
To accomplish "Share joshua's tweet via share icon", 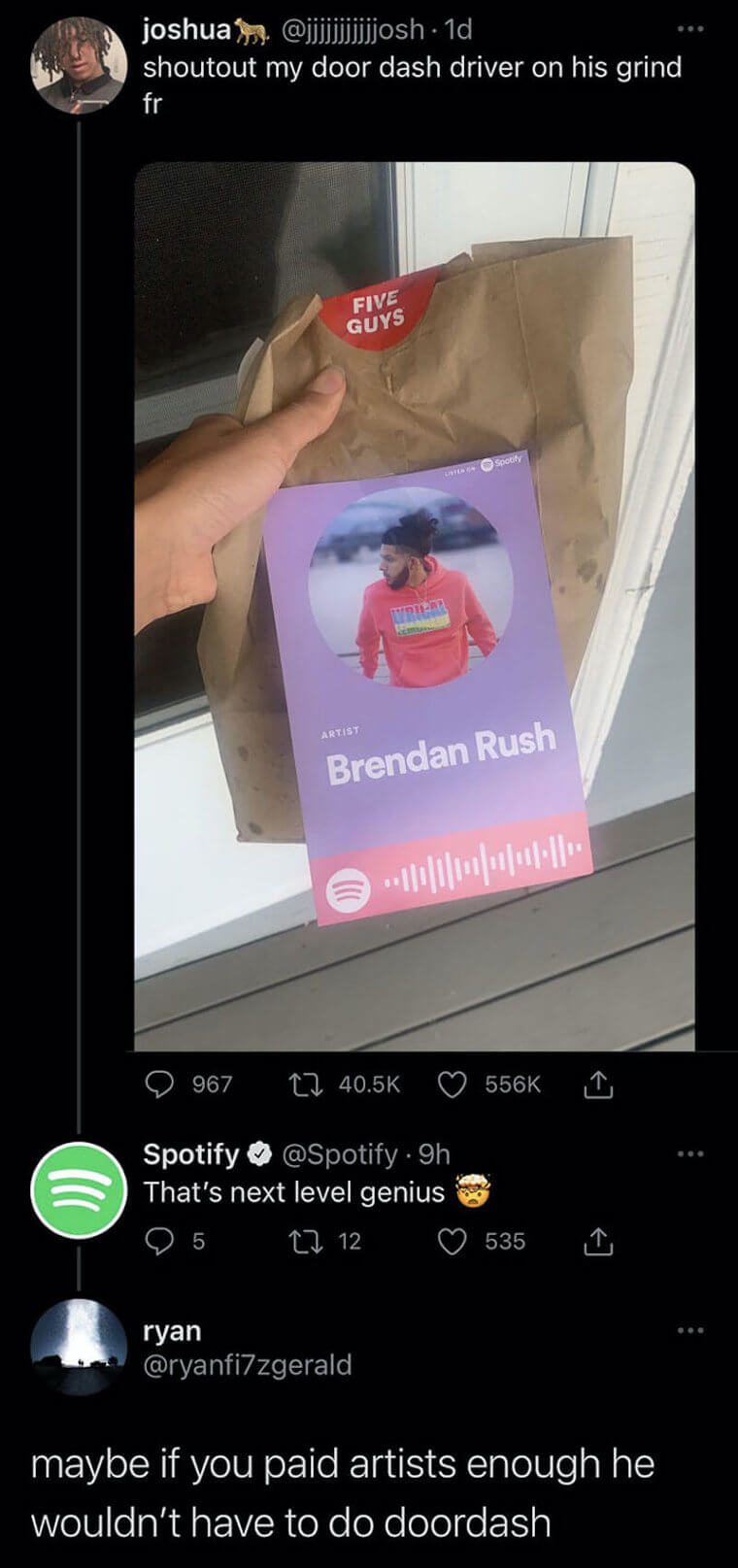I will pos(600,1084).
